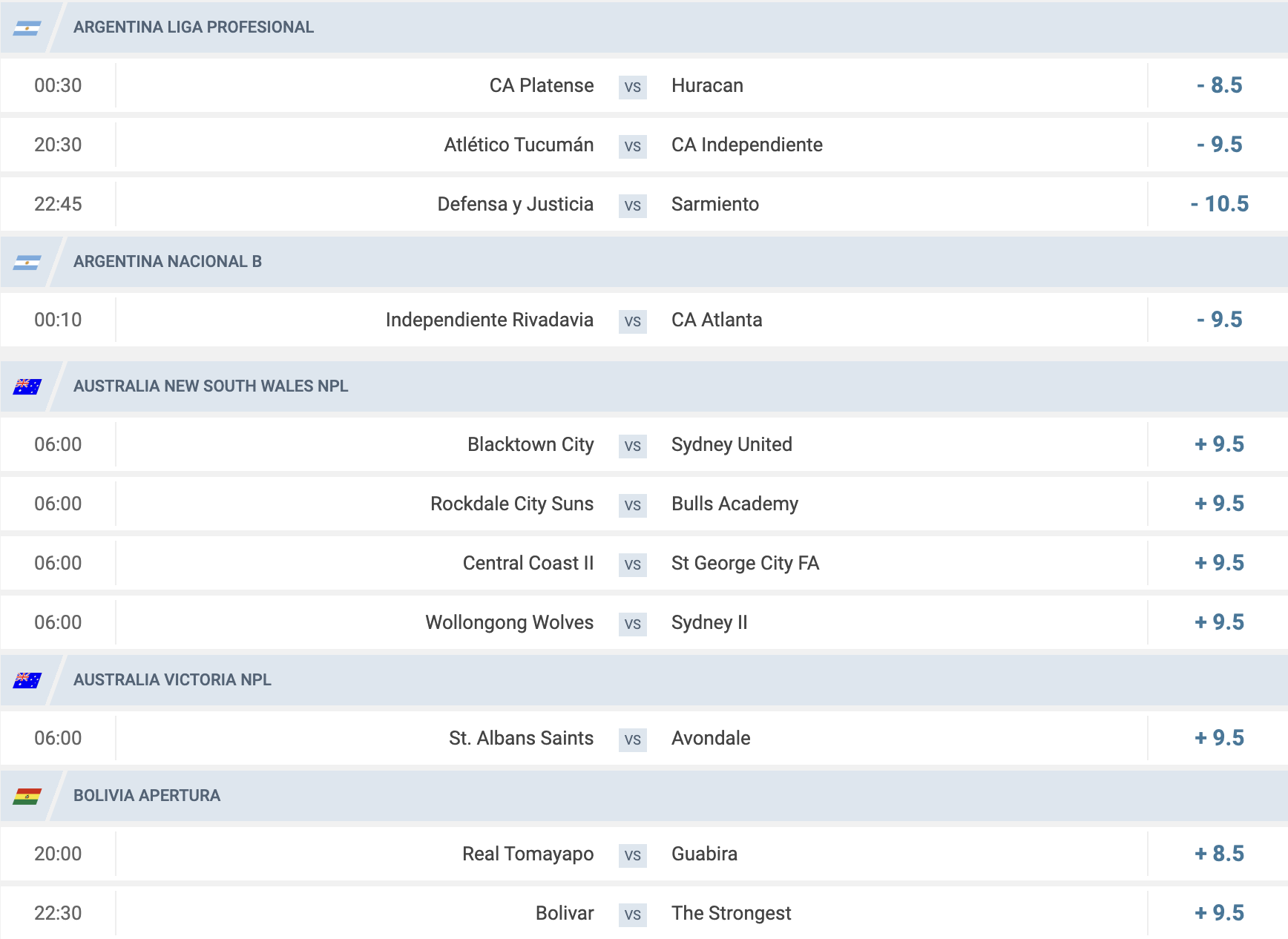Click the Bolivia flag beside Apertura
1288x939 pixels.
[27, 797]
